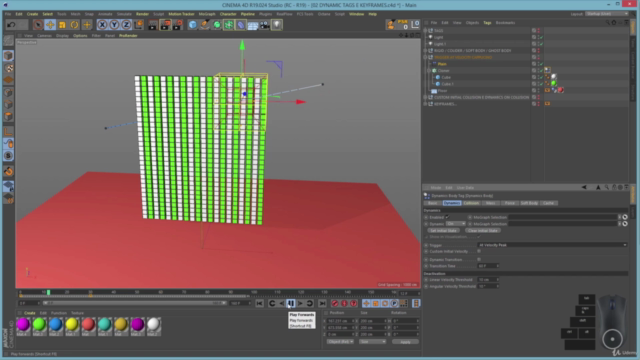The height and width of the screenshot is (360, 640).
Task: Toggle Autokeying red button
Action: [x=344, y=303]
